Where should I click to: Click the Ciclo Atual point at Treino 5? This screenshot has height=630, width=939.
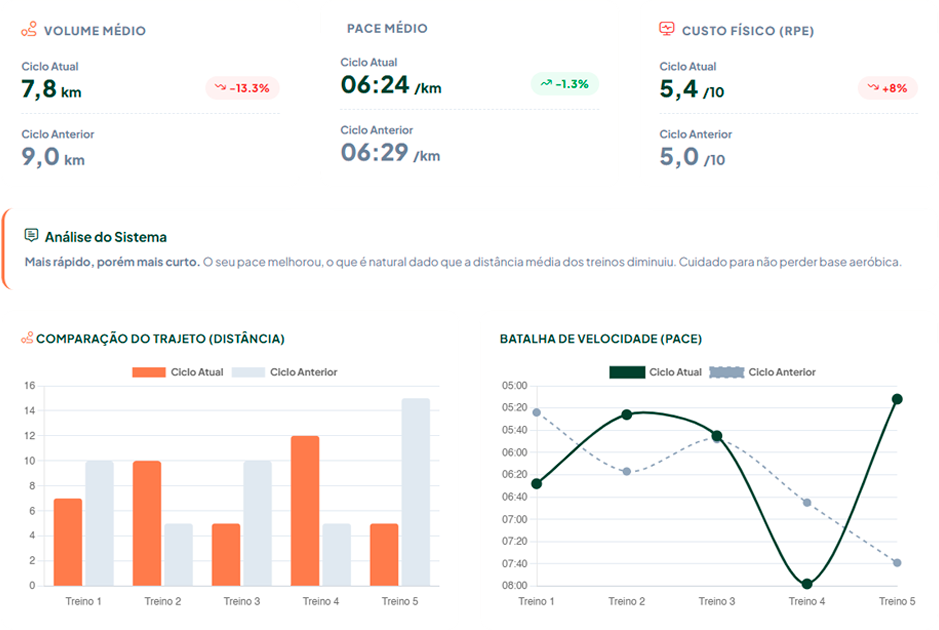coord(897,399)
